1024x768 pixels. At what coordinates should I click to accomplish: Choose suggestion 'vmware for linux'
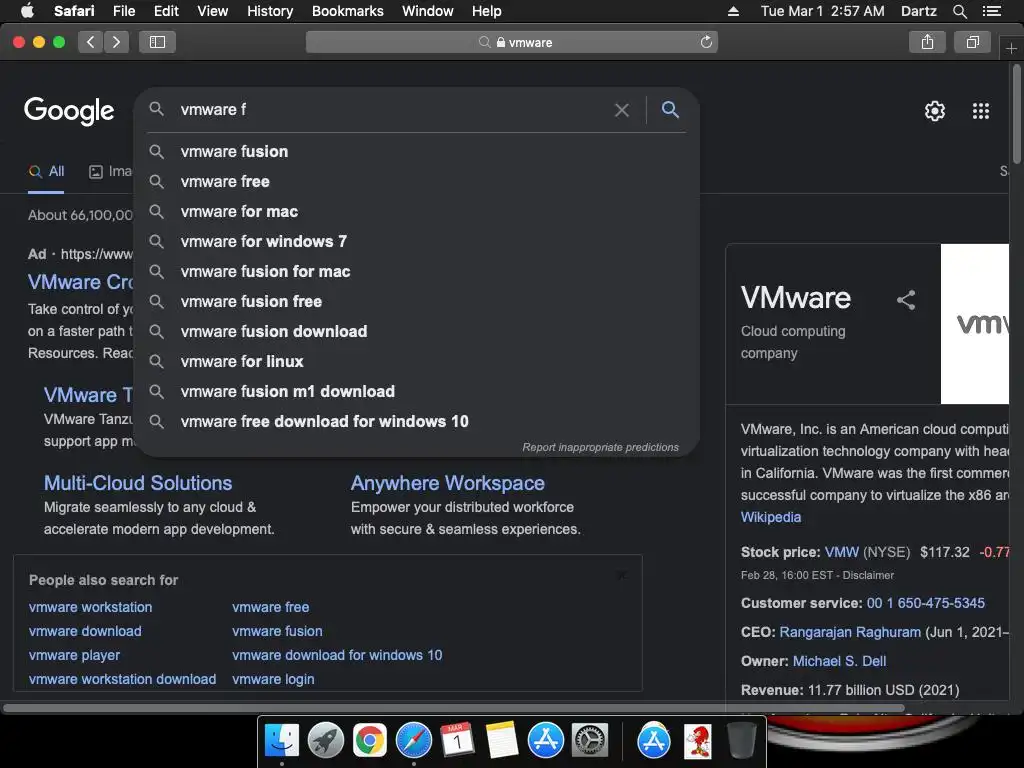tap(416, 362)
